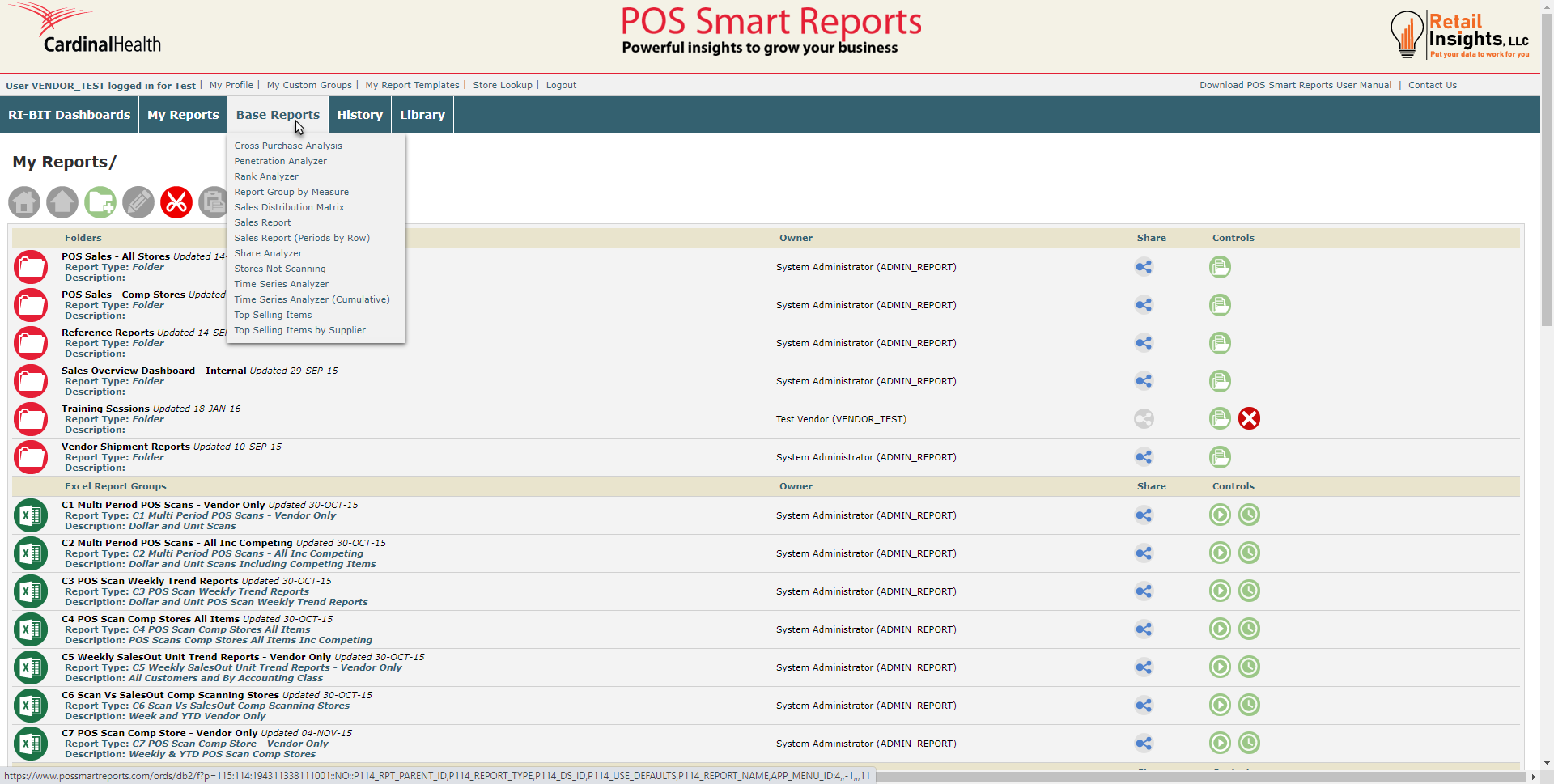
Task: Click the pencil edit icon
Action: 138,202
